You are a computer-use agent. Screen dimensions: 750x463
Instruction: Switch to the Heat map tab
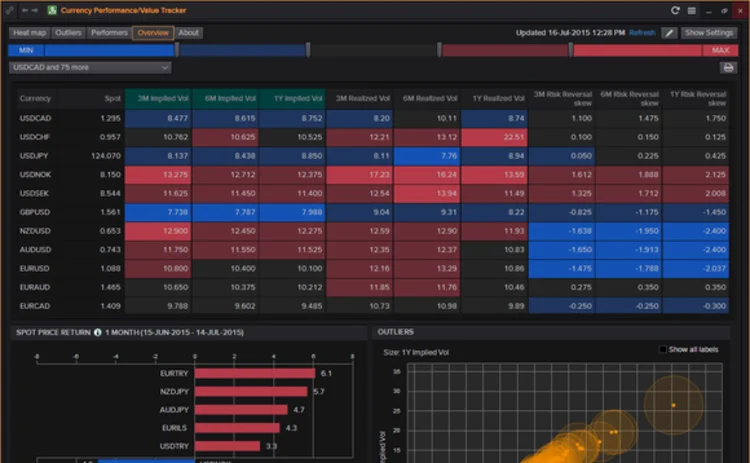[x=29, y=33]
